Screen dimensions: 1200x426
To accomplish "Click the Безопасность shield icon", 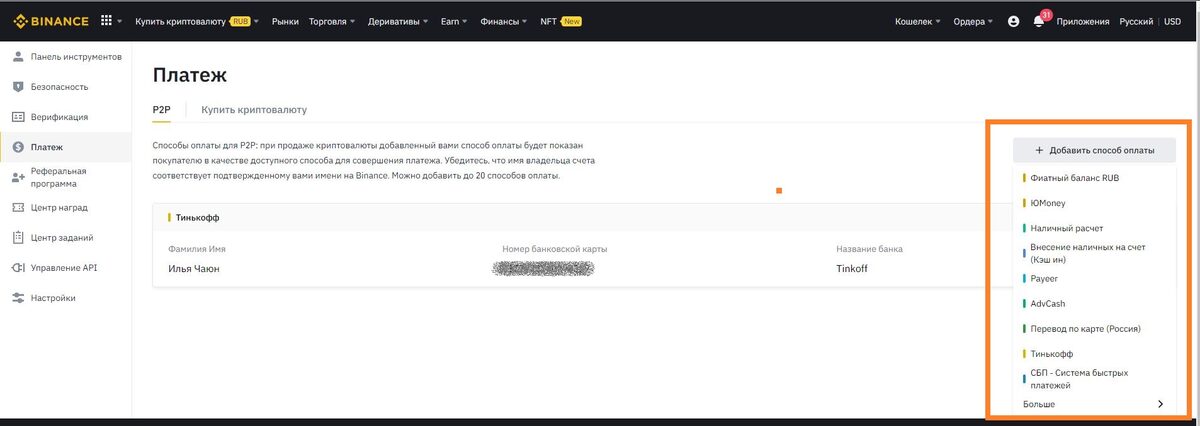I will point(18,86).
